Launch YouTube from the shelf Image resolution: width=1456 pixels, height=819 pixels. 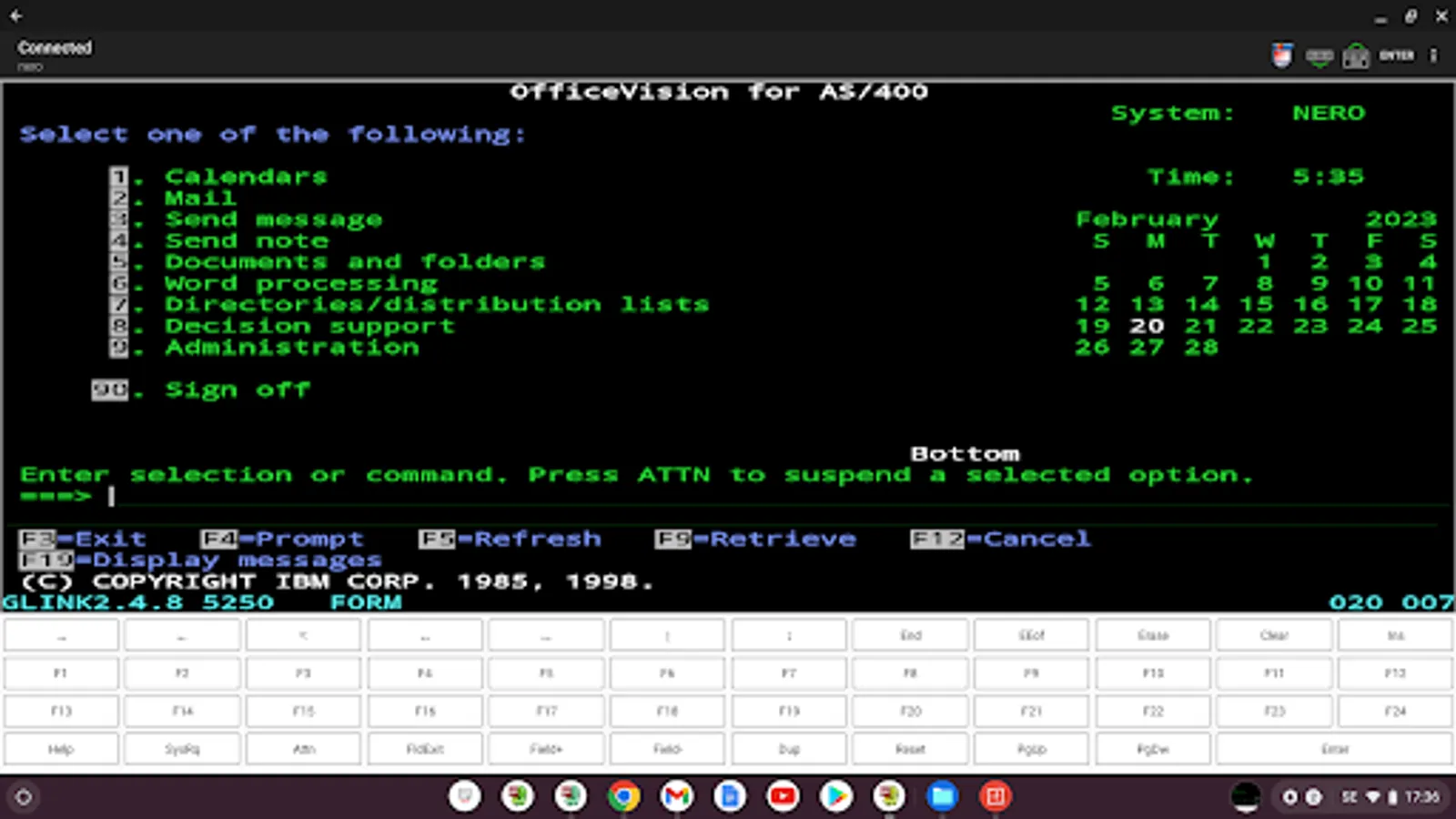[x=783, y=797]
